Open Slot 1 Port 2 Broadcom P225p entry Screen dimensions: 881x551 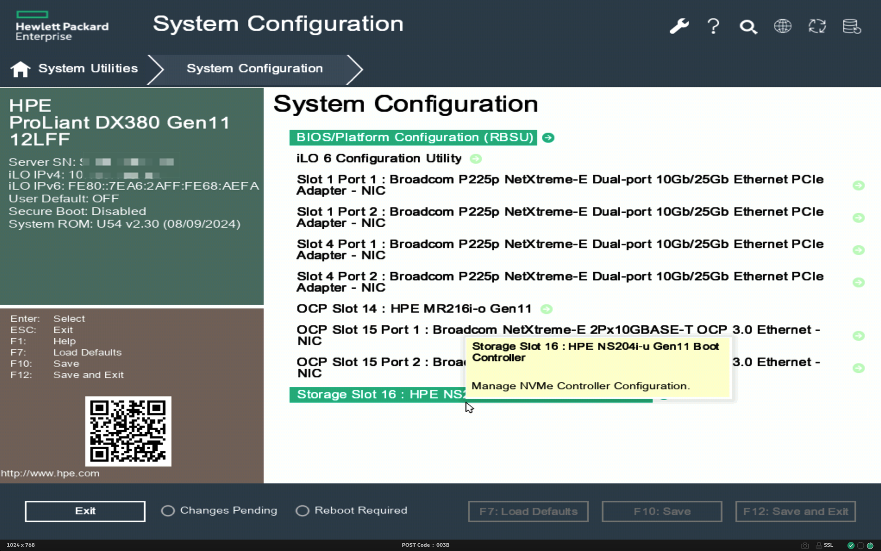[560, 217]
